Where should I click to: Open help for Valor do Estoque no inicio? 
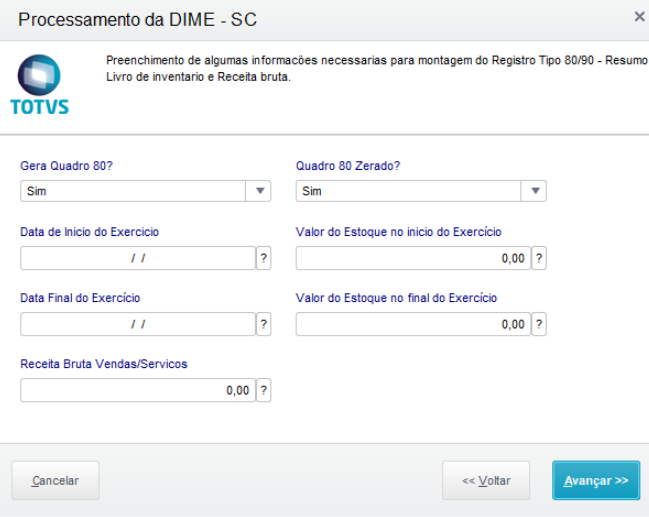click(539, 258)
